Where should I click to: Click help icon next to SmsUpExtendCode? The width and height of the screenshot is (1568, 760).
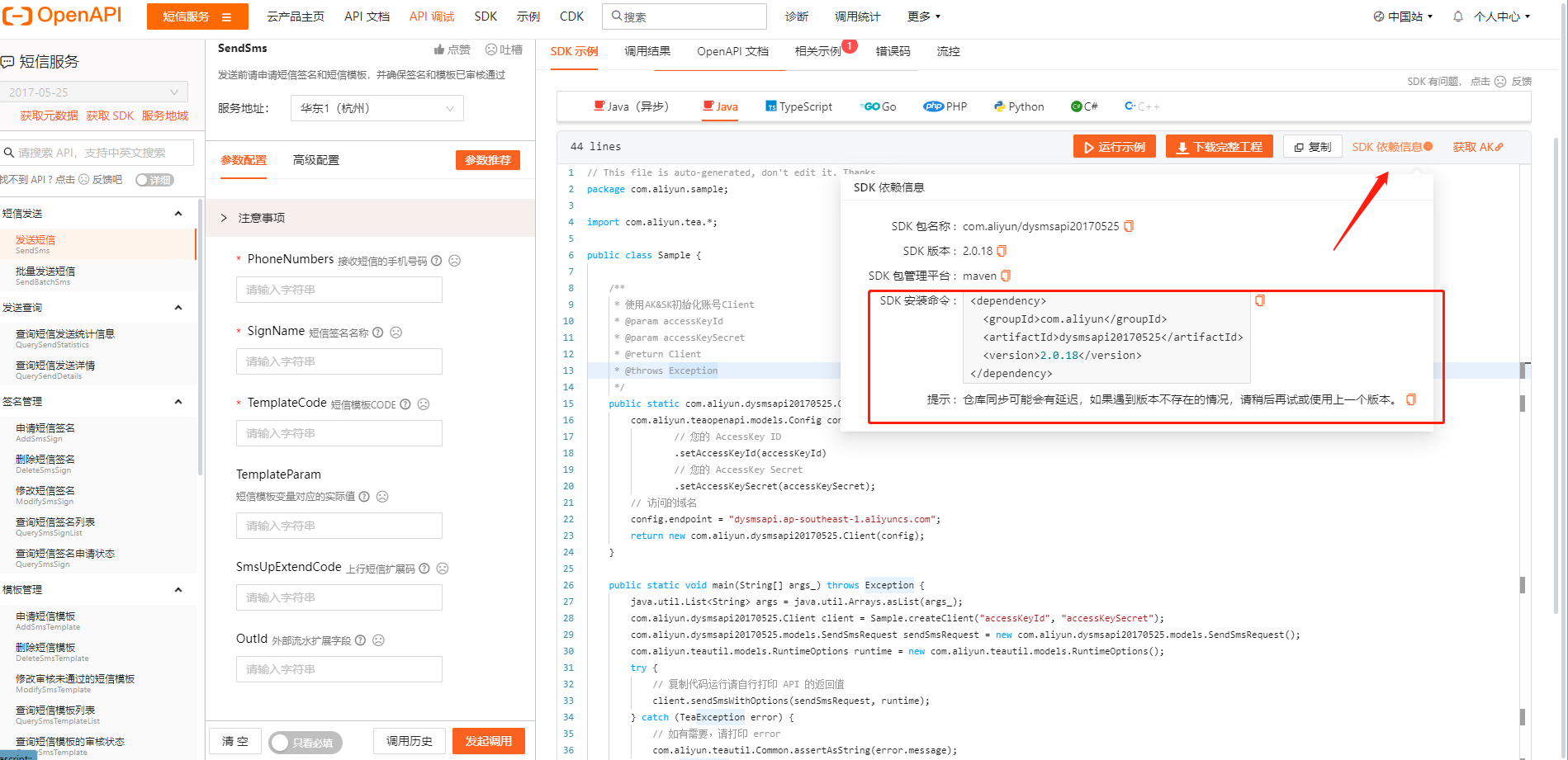click(x=424, y=569)
